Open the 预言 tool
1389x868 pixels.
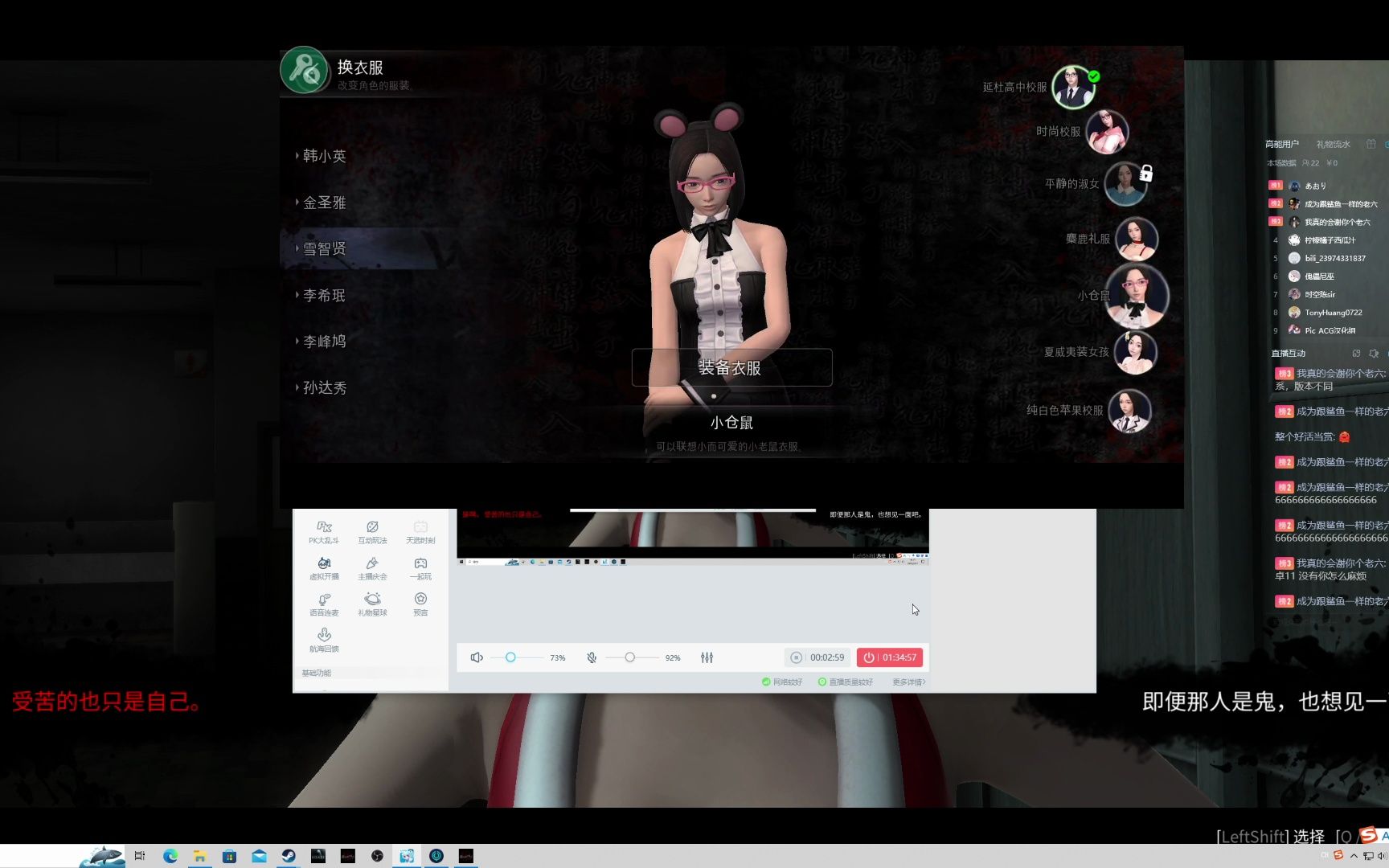tap(420, 604)
